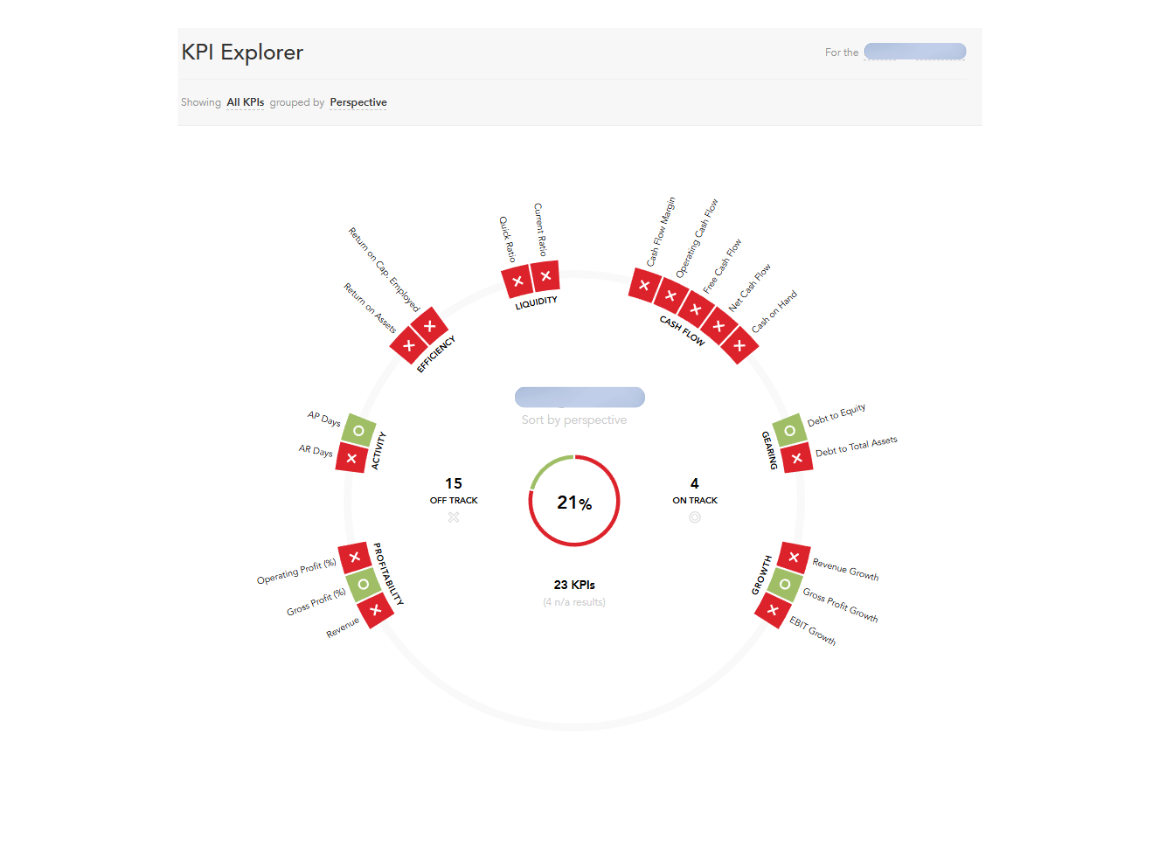Click the LIQUIDITY group label

536,301
